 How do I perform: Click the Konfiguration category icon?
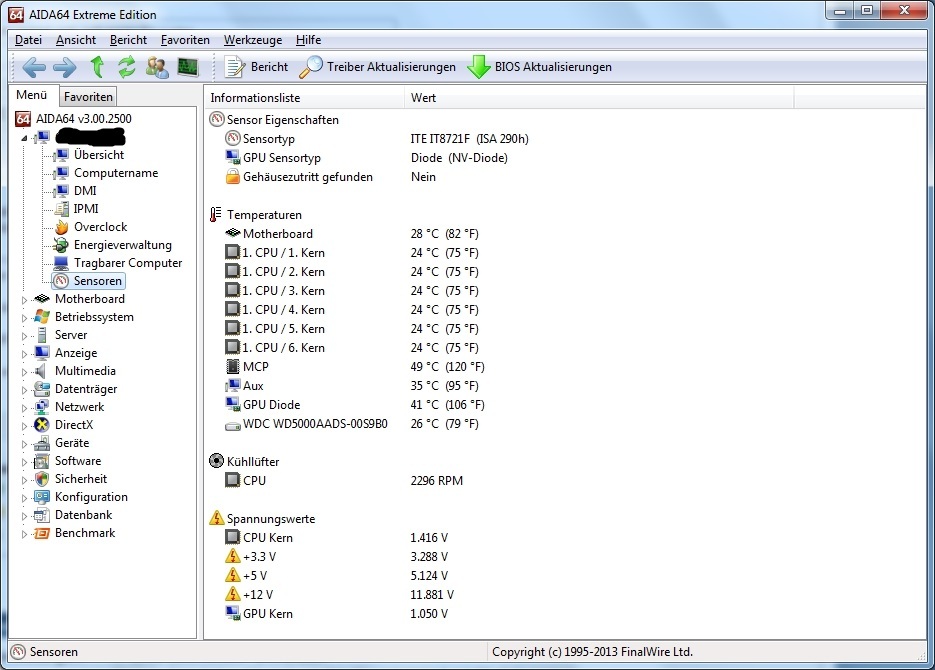click(42, 497)
